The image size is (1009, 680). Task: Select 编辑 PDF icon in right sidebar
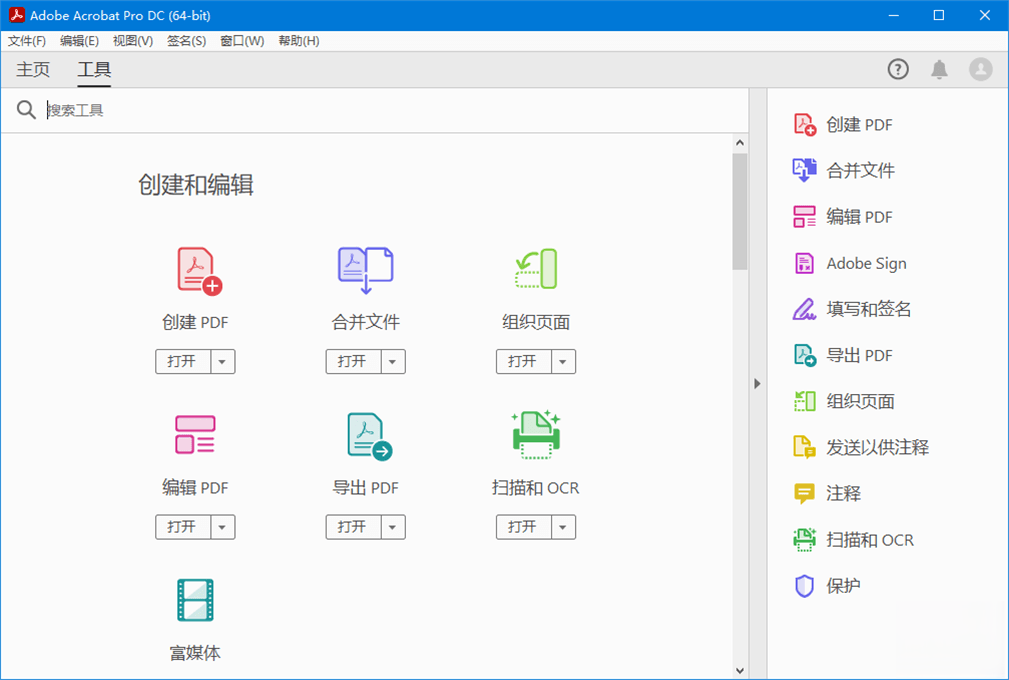[x=804, y=217]
